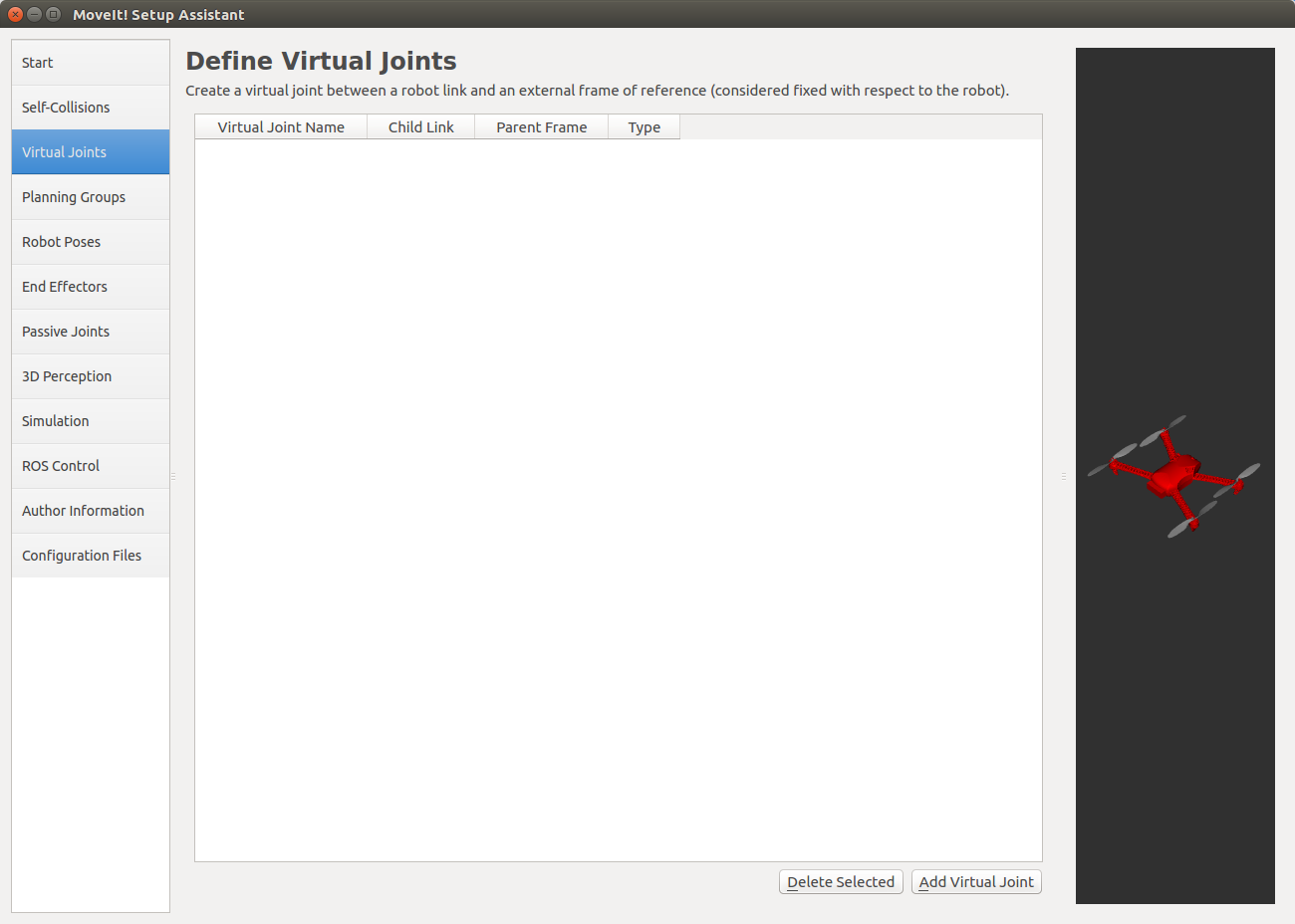Go to Author Information page

[x=91, y=511]
